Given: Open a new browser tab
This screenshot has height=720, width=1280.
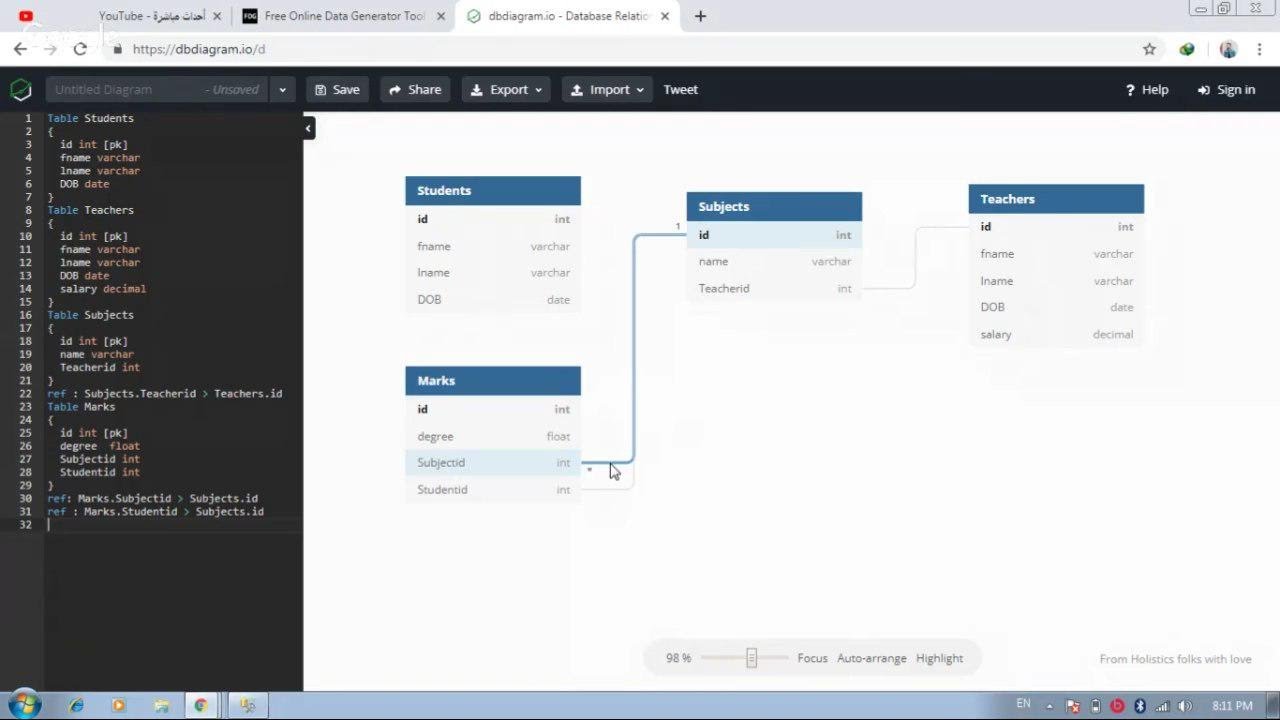Looking at the screenshot, I should click(x=700, y=16).
